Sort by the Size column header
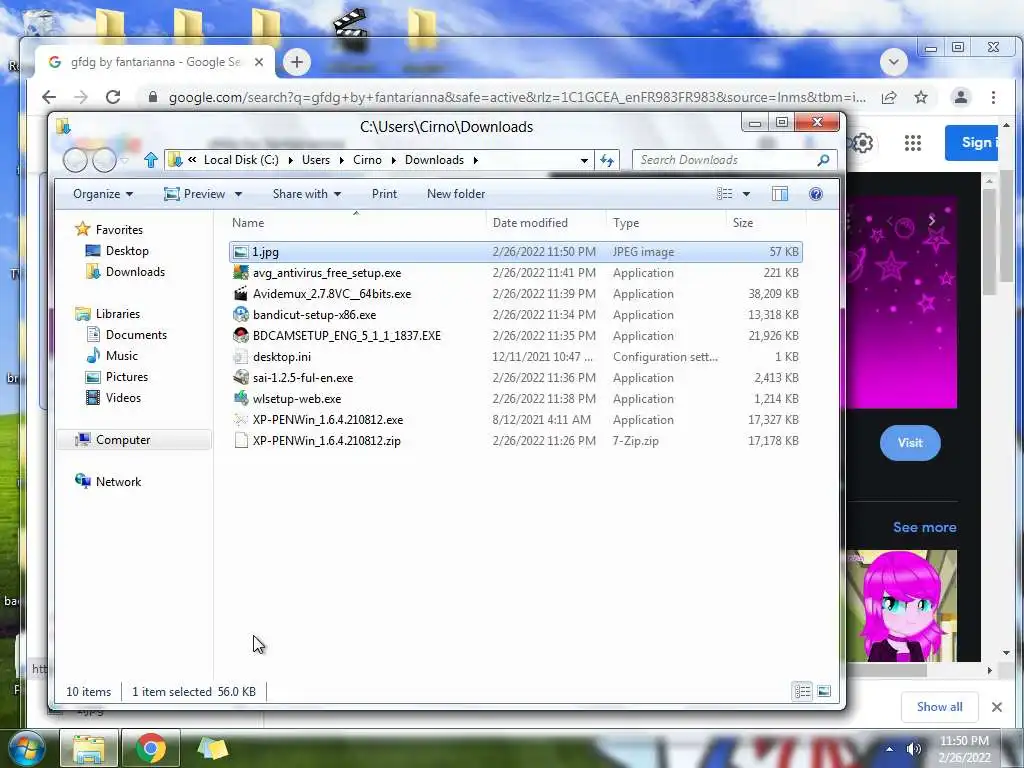The width and height of the screenshot is (1024, 768). click(x=765, y=223)
